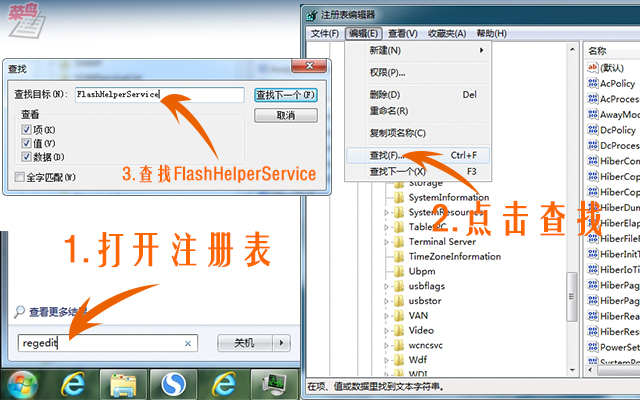Enable the 全字匹配(W) checkbox
This screenshot has height=400, width=640.
(x=20, y=177)
